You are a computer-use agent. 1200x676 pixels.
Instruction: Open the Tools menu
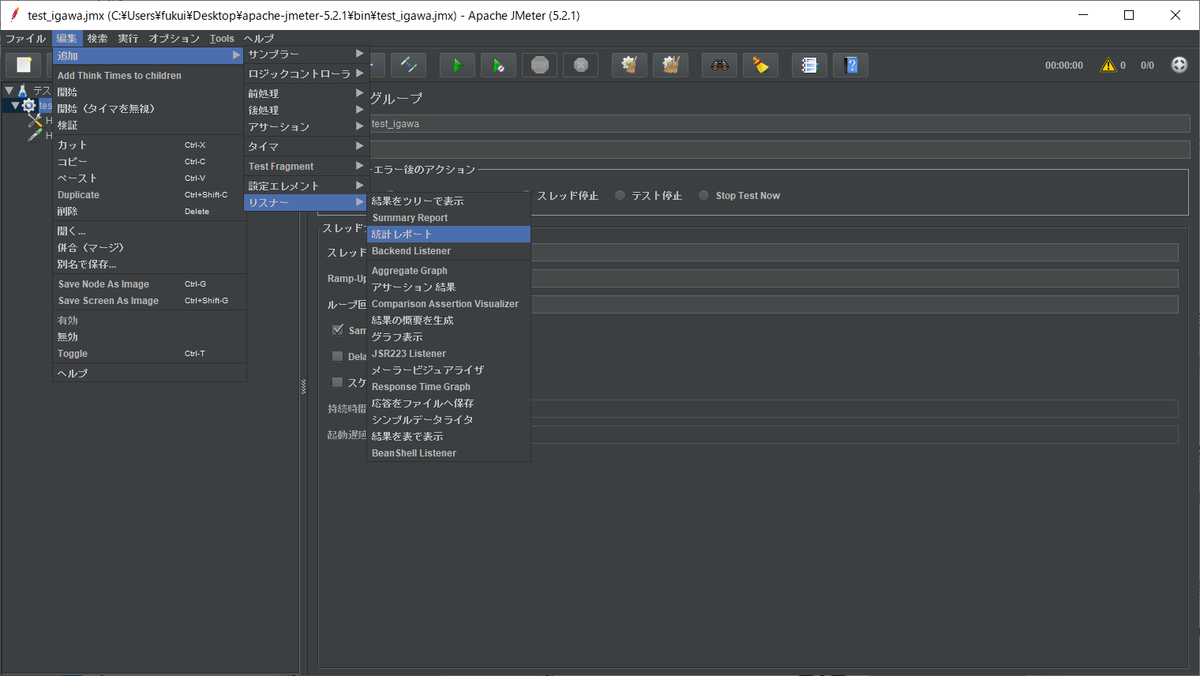point(222,38)
